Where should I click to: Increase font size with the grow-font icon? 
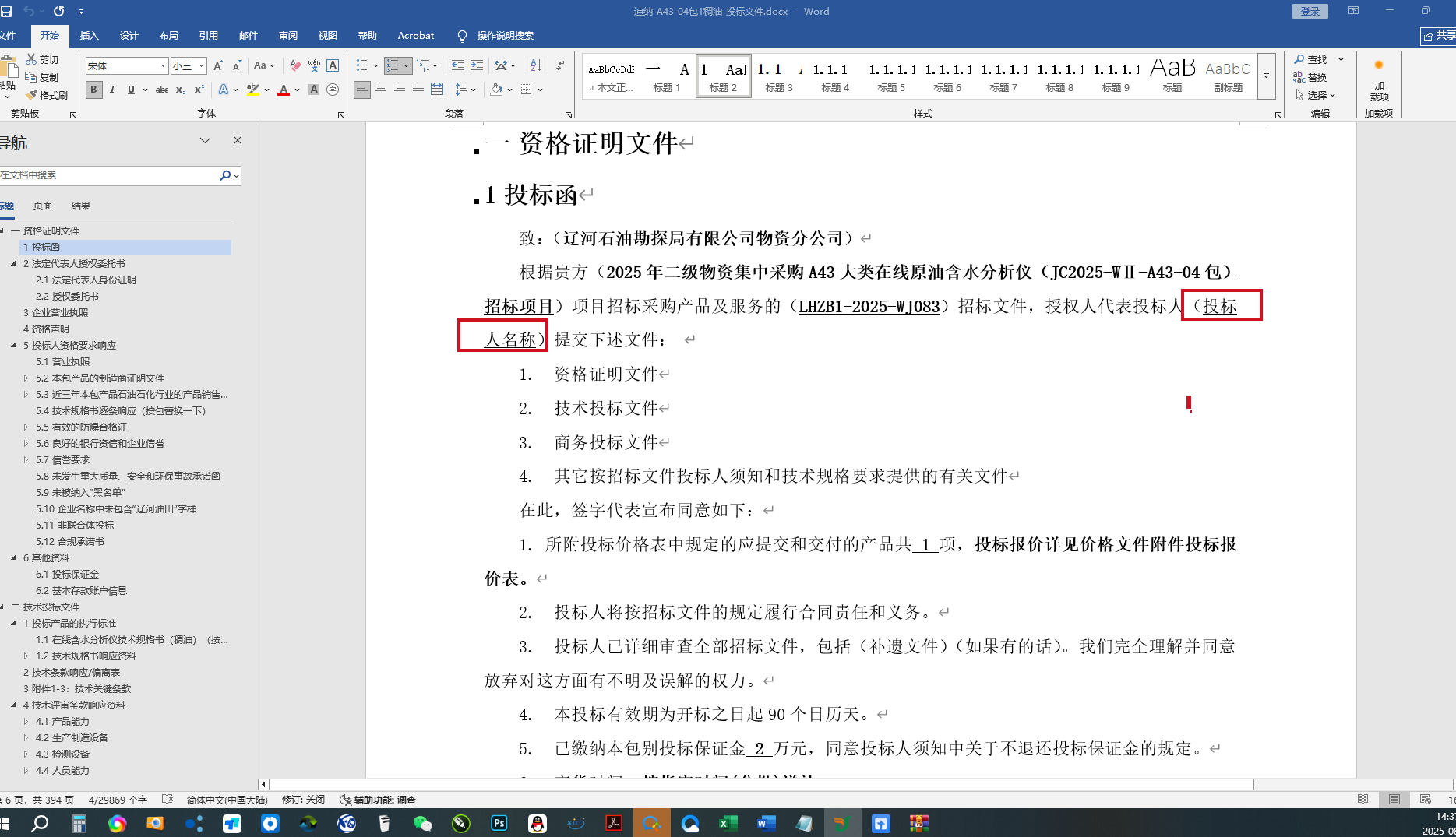(x=218, y=66)
